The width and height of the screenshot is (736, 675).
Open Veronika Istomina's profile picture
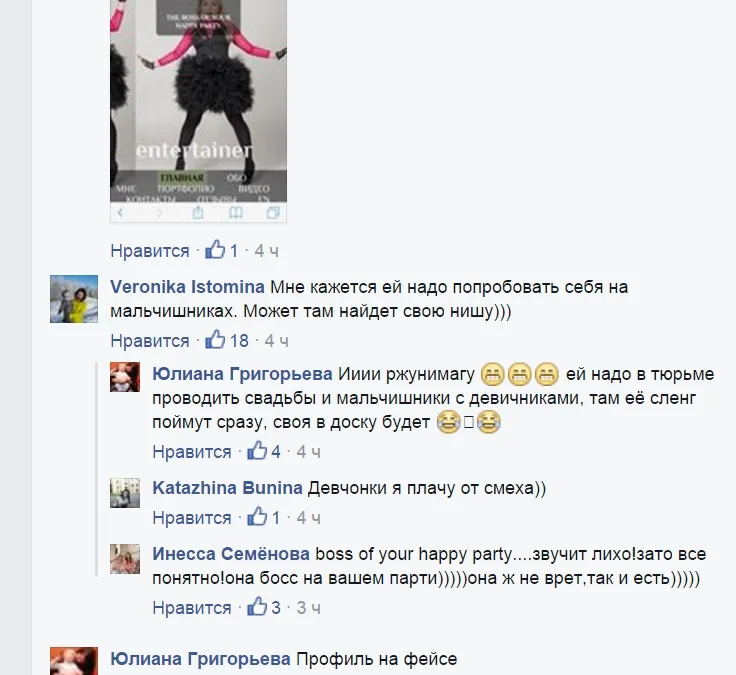point(74,299)
